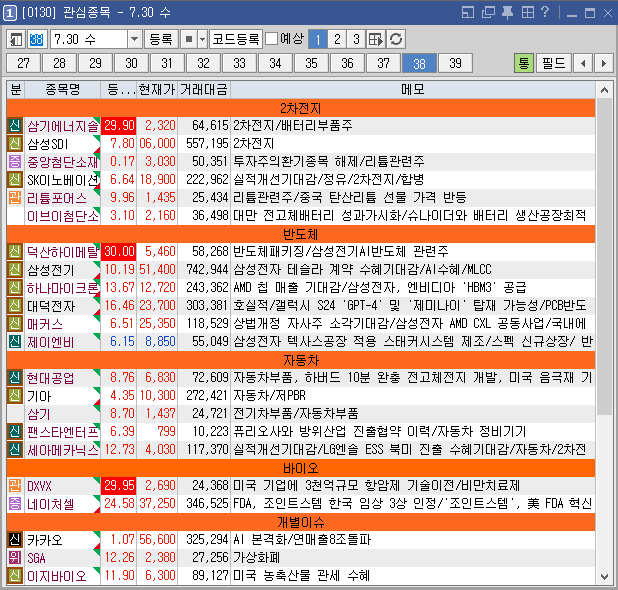Viewport: 618px width, 590px height.
Task: Click the group name field showing 7.30 수
Action: 89,39
